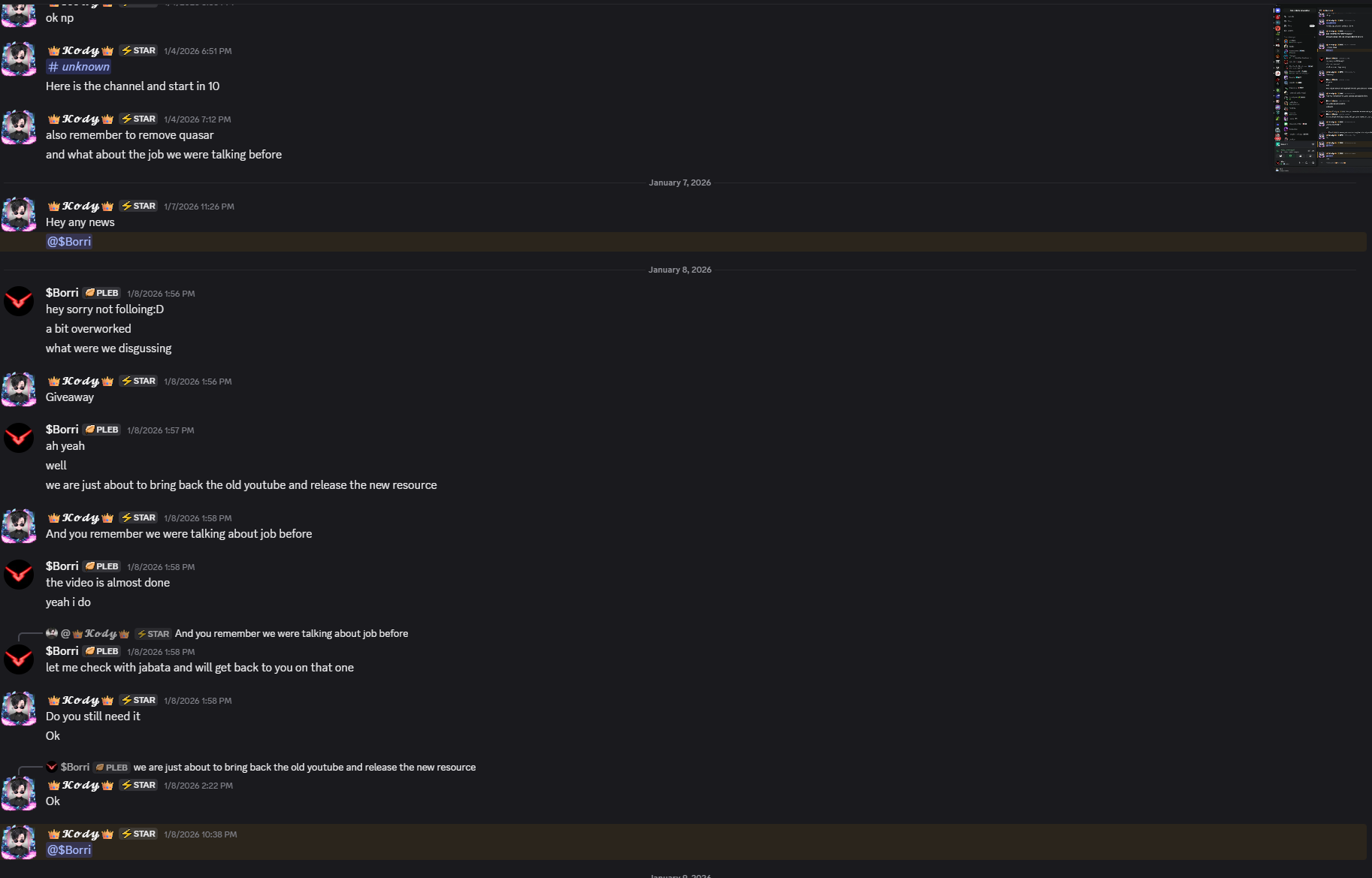The height and width of the screenshot is (878, 1372).
Task: Click the message 'yeah i do'
Action: pyautogui.click(x=68, y=602)
